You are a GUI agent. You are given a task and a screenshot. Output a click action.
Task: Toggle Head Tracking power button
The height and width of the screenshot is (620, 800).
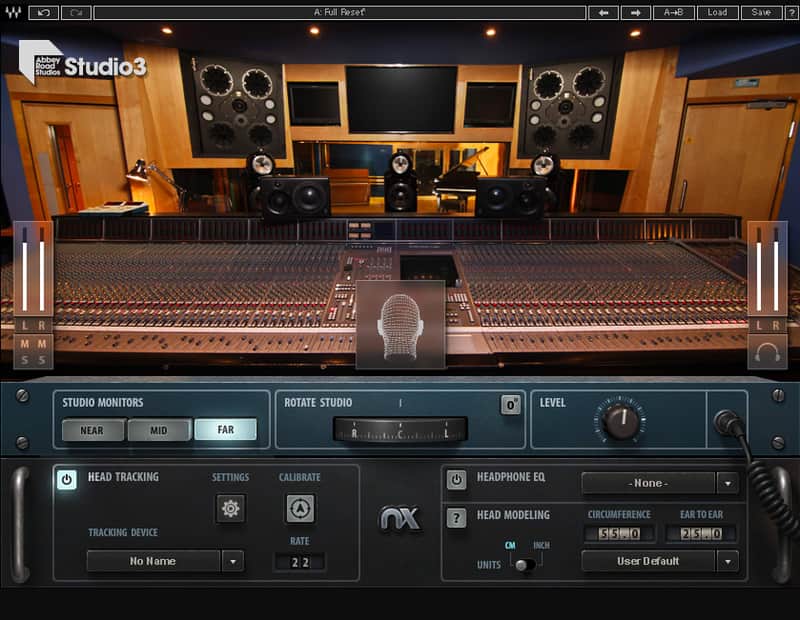pos(67,480)
